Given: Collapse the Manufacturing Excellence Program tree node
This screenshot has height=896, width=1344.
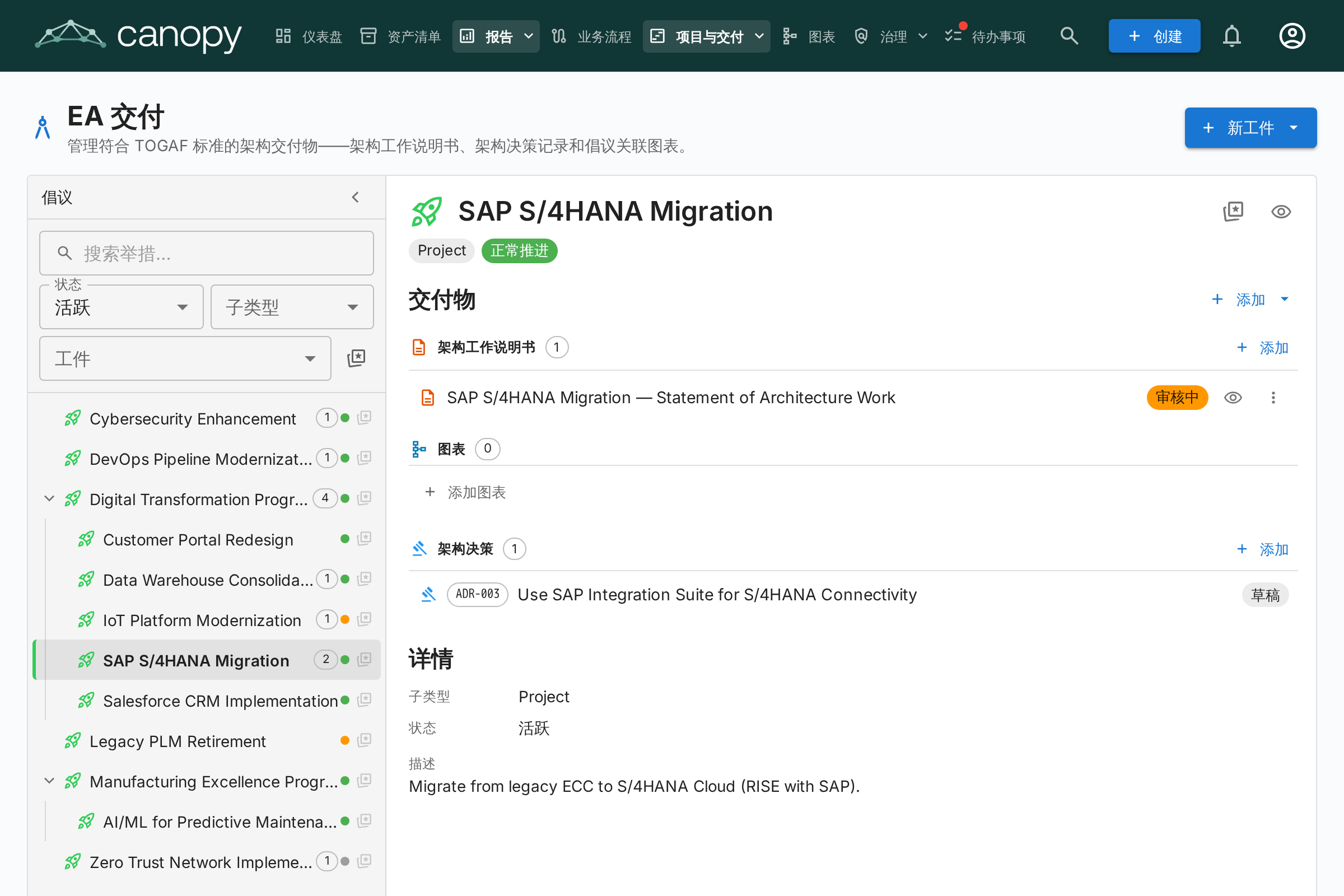Looking at the screenshot, I should click(49, 781).
